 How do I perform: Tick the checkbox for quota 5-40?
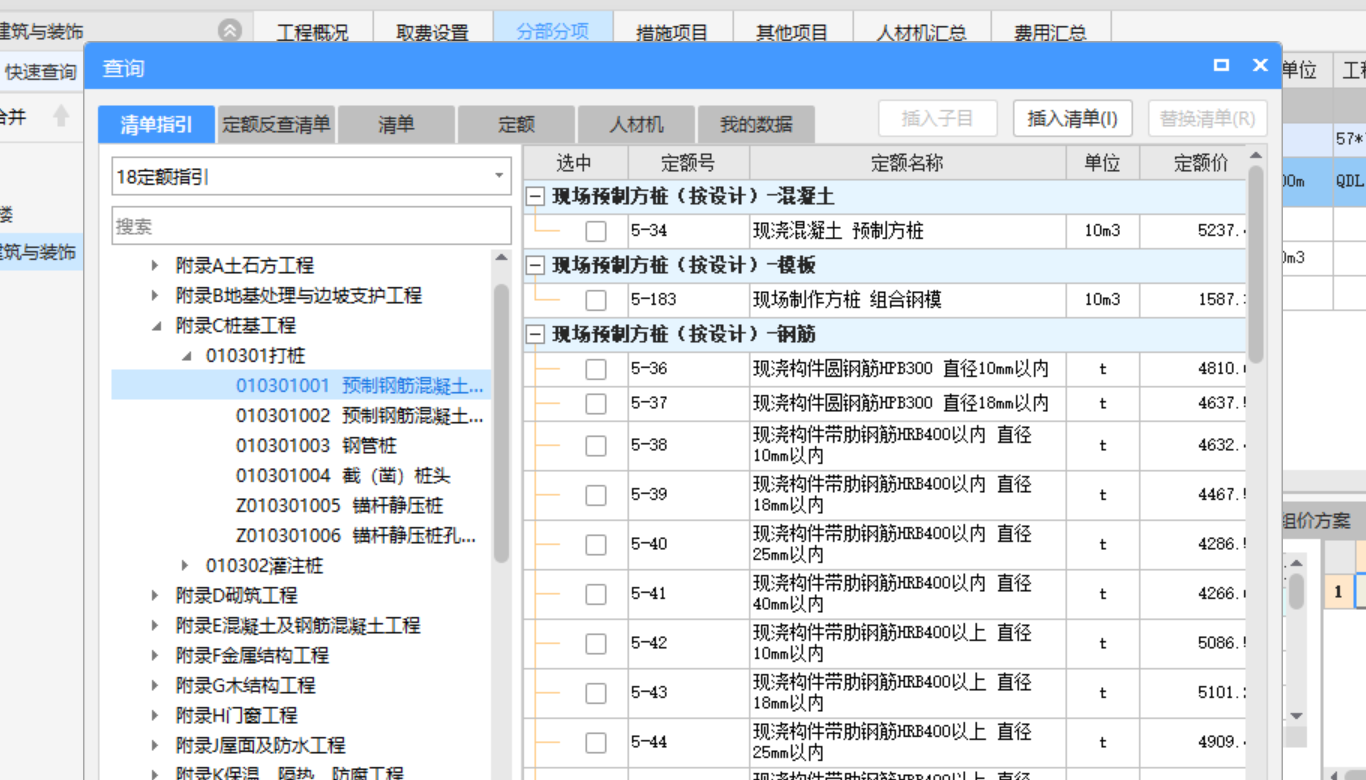coord(596,544)
